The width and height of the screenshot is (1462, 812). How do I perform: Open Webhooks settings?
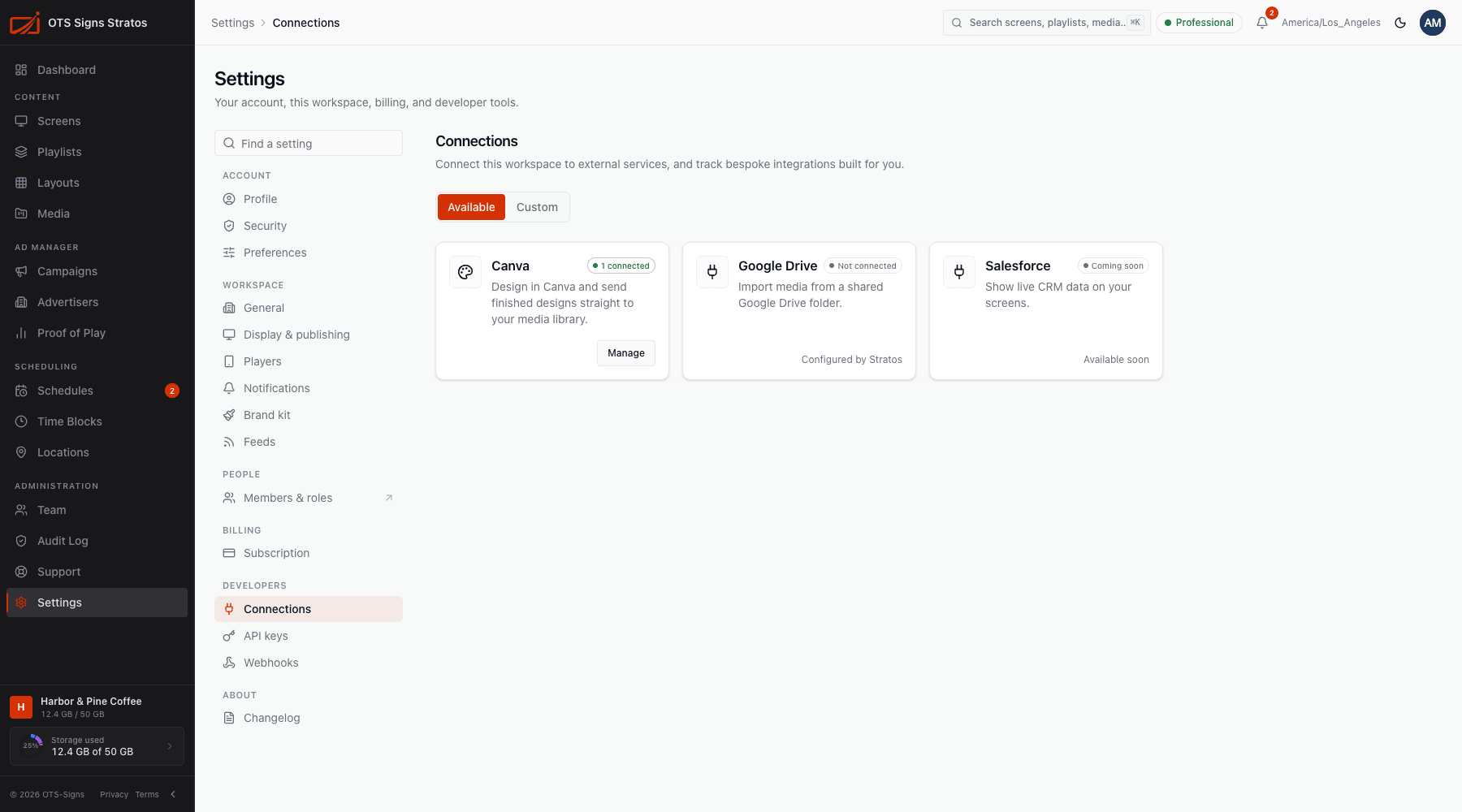pos(309,663)
